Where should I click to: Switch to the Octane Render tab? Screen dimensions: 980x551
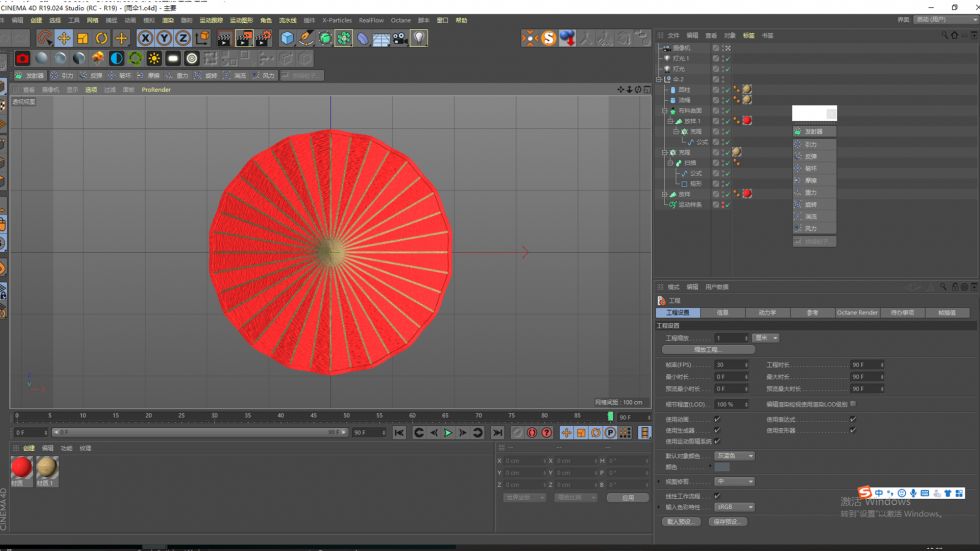pyautogui.click(x=857, y=313)
